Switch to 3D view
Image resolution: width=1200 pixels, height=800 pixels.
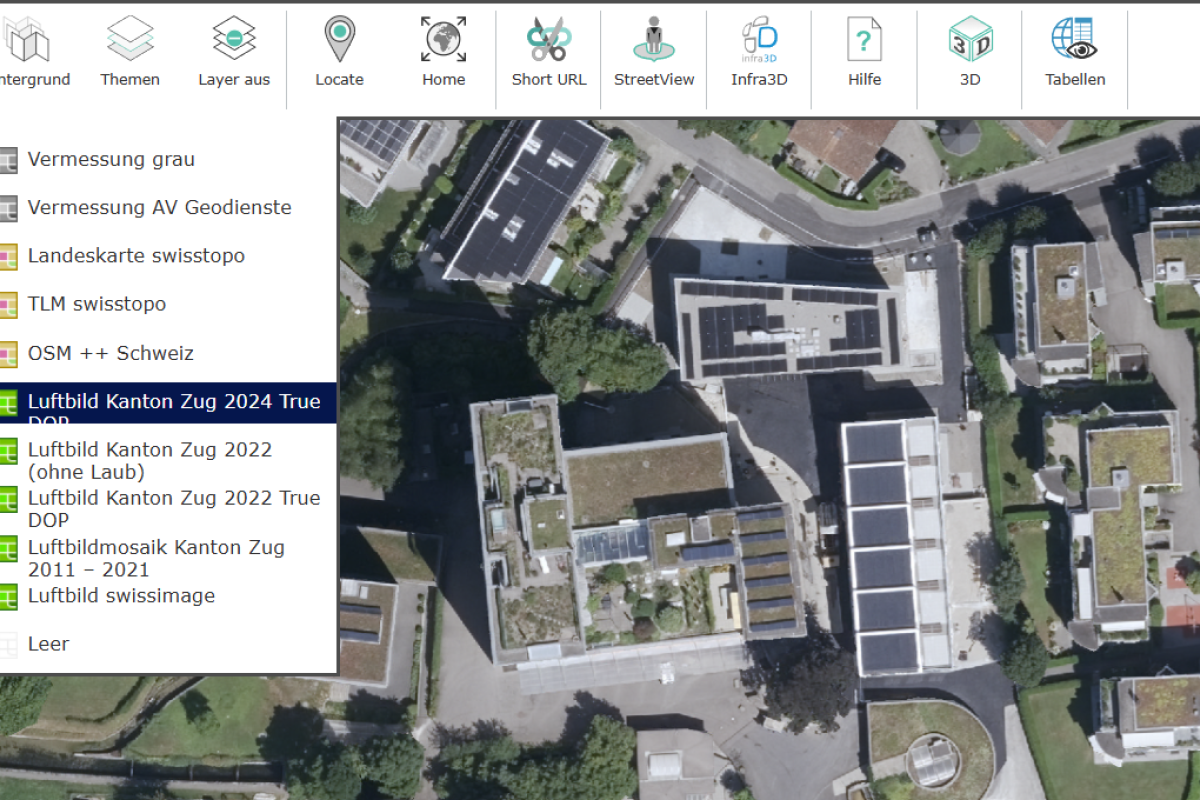tap(969, 40)
